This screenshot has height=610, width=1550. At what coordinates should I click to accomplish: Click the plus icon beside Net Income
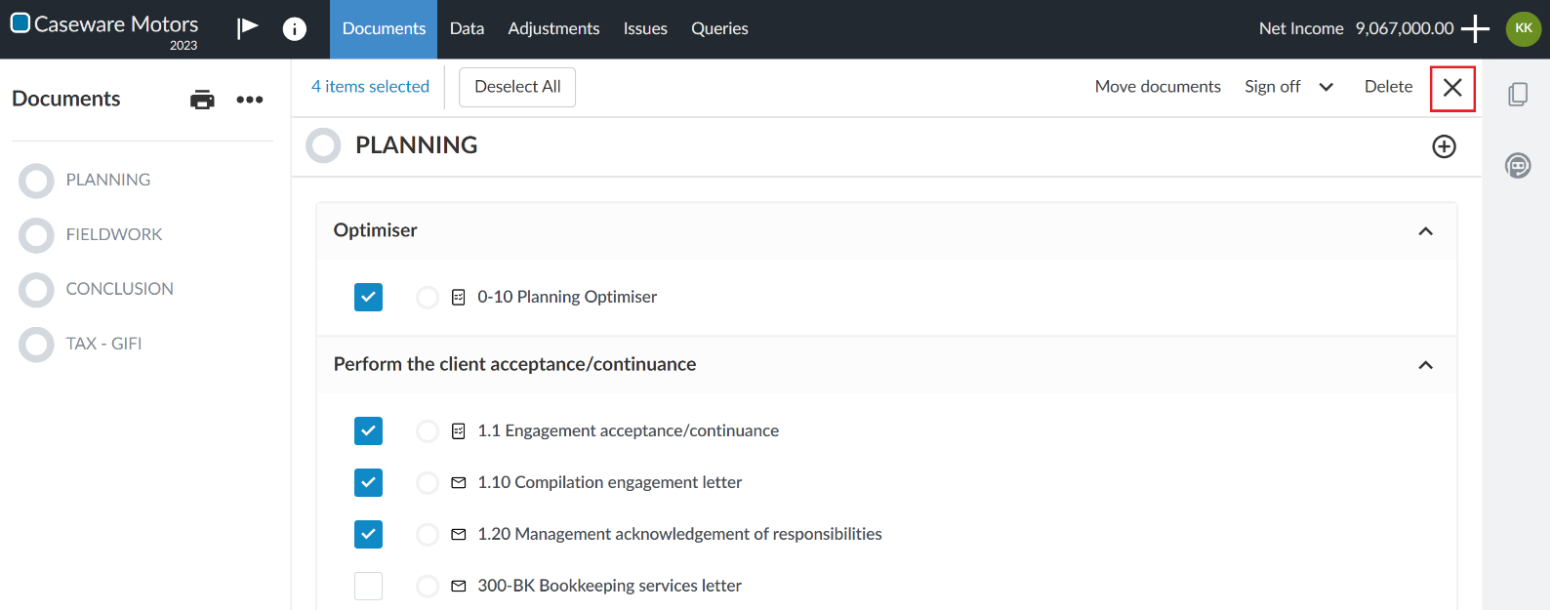1475,29
